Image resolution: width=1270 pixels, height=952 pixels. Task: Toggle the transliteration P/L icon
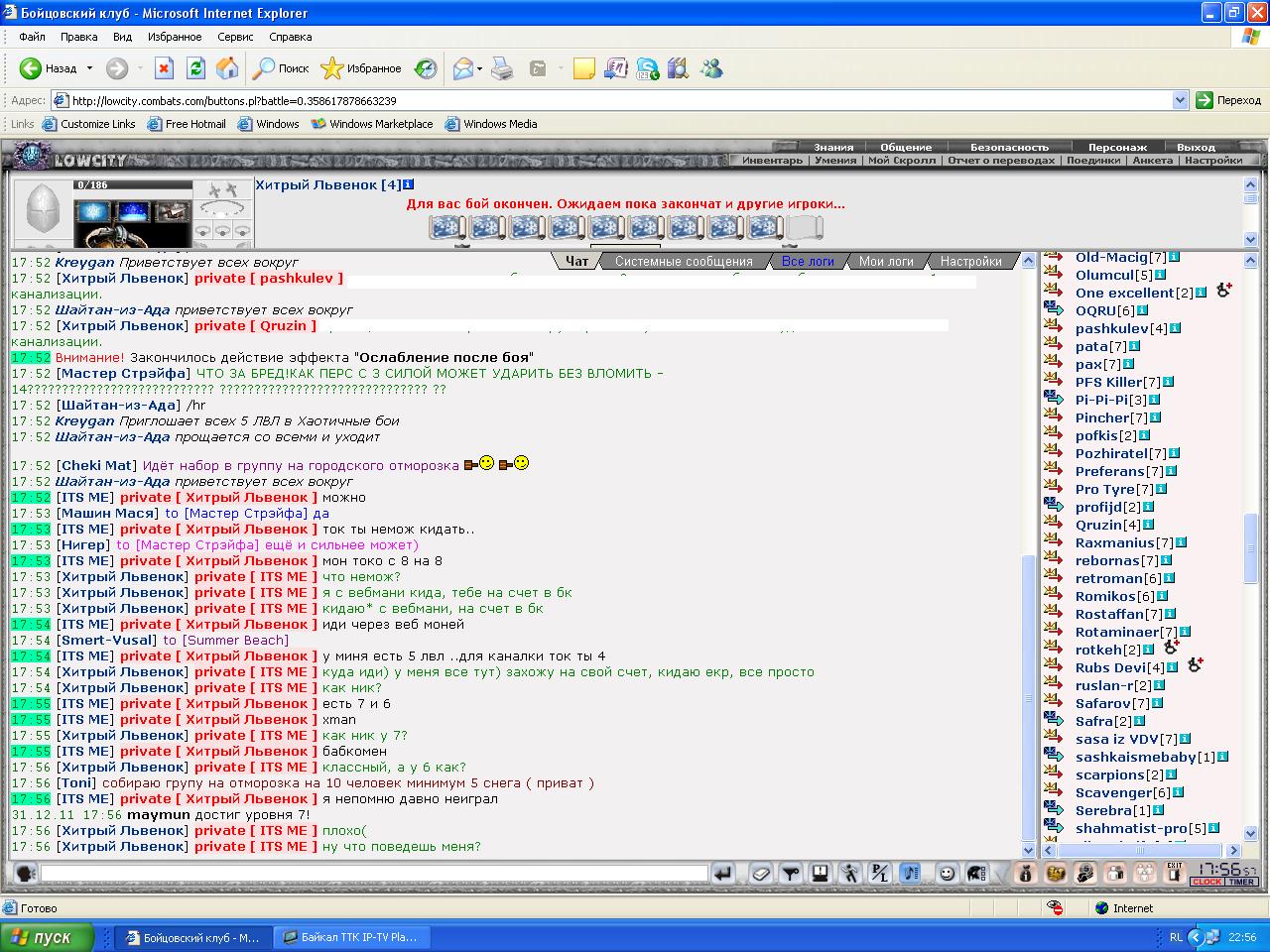tap(879, 874)
